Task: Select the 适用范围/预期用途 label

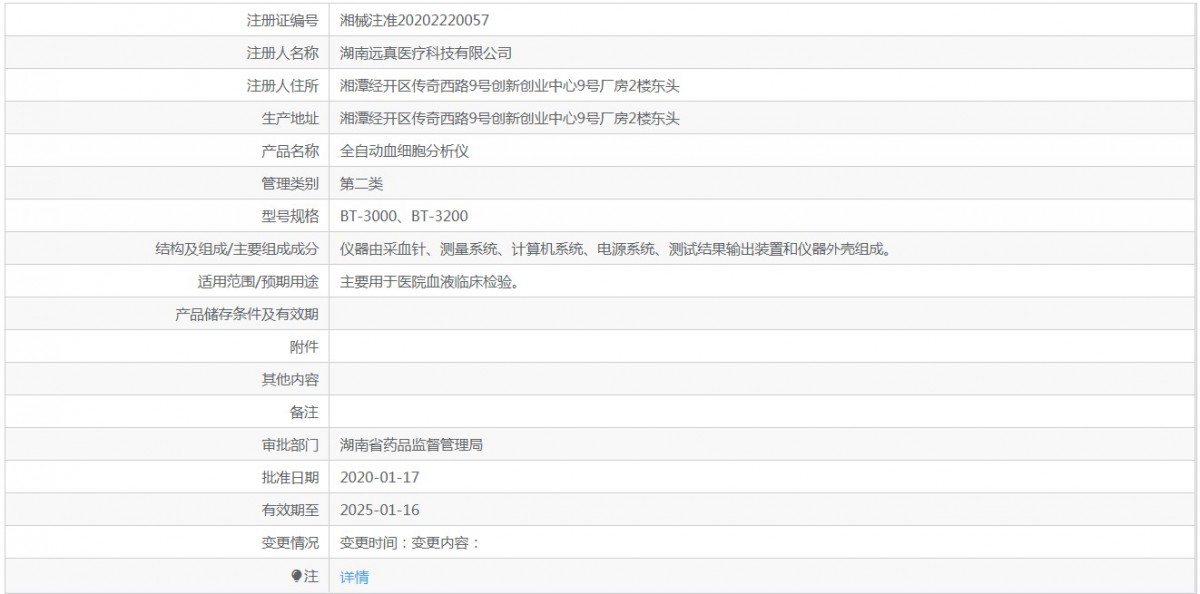Action: pyautogui.click(x=259, y=282)
